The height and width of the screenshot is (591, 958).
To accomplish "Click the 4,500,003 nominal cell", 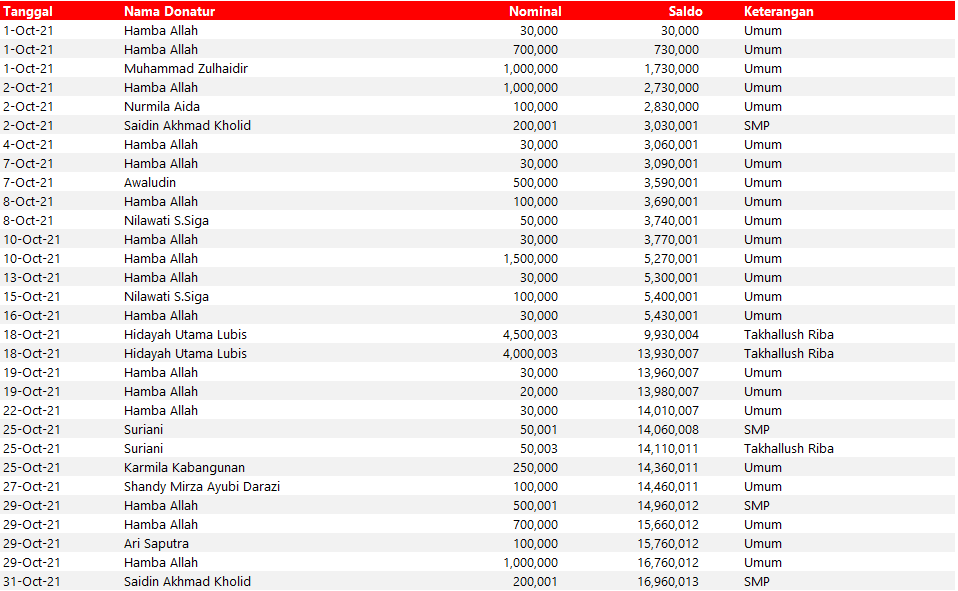I will coord(530,335).
